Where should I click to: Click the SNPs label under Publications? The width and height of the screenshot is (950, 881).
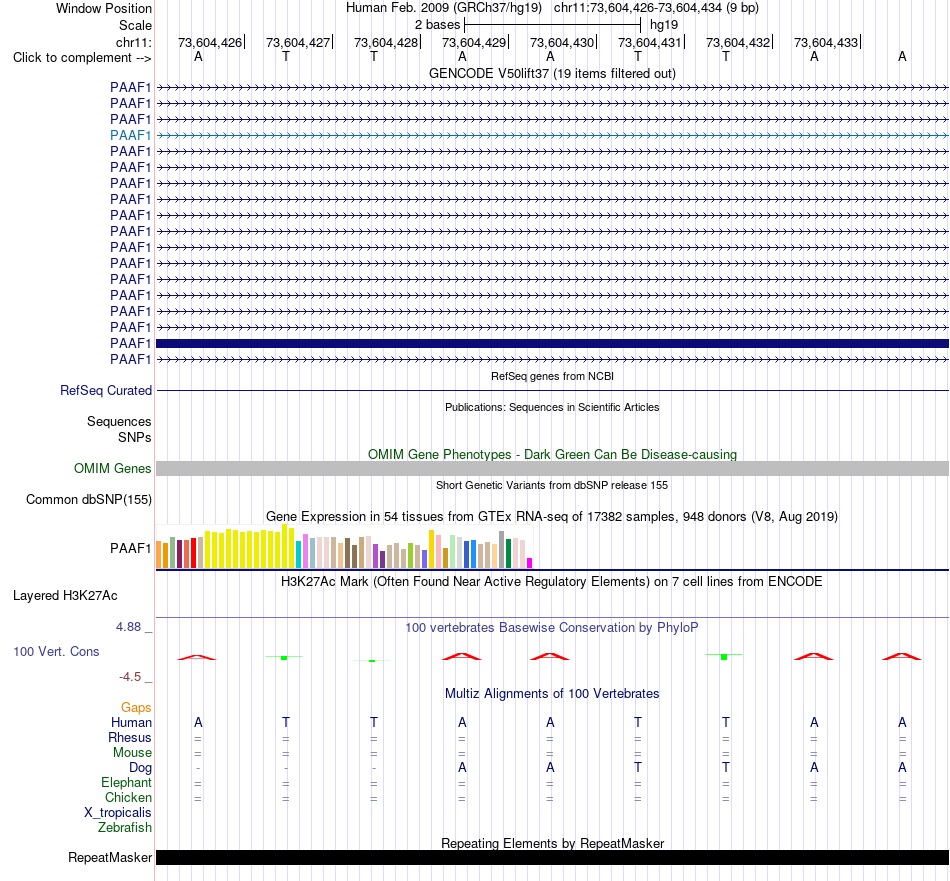(135, 437)
